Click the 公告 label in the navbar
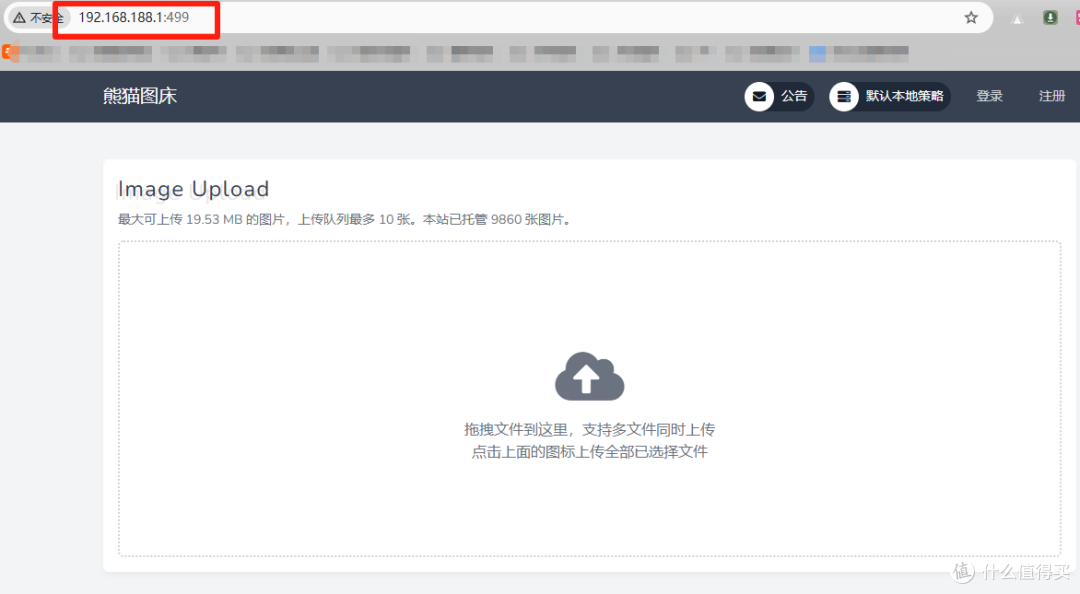 click(x=793, y=96)
